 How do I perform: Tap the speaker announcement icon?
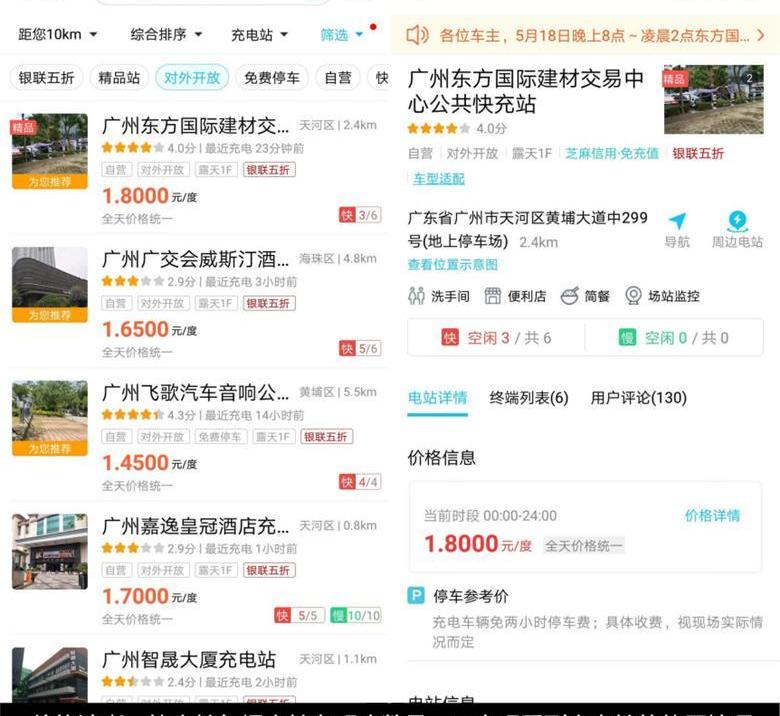[x=418, y=36]
